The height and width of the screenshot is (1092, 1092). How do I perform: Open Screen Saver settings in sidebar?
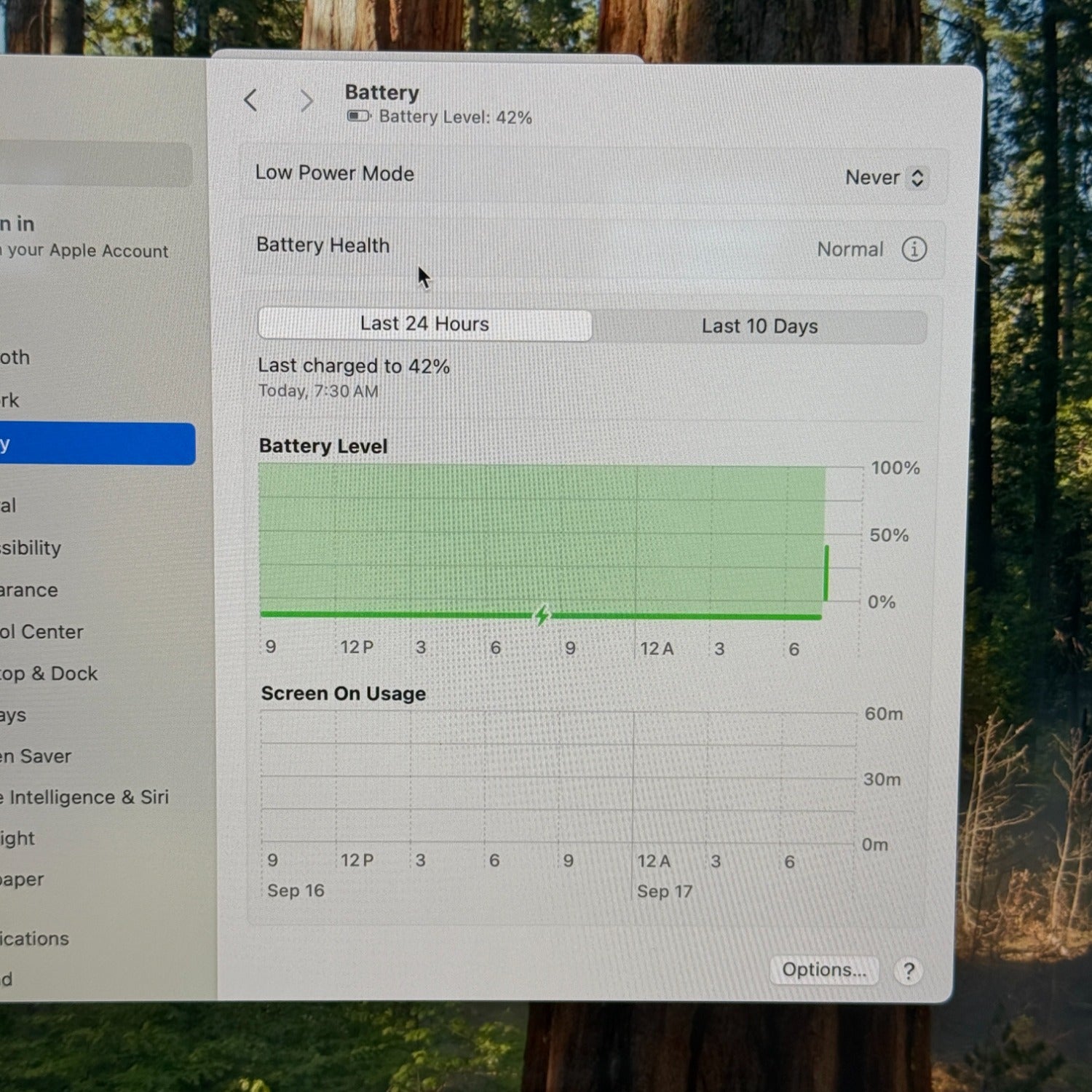tap(36, 756)
